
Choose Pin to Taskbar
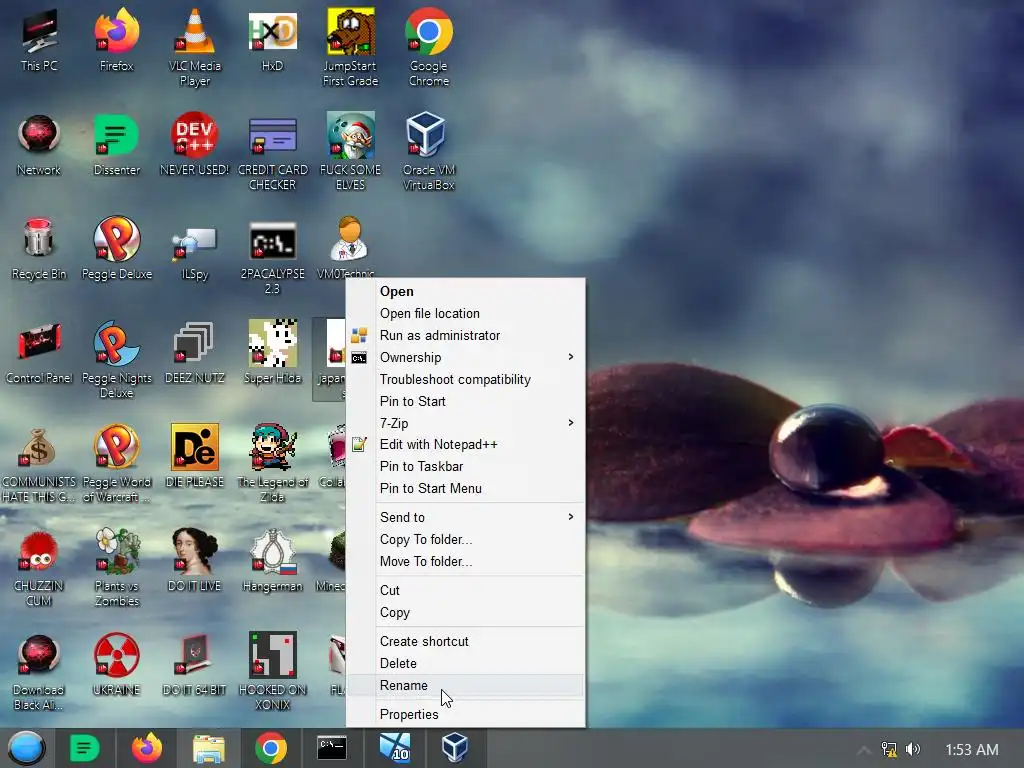click(x=465, y=466)
